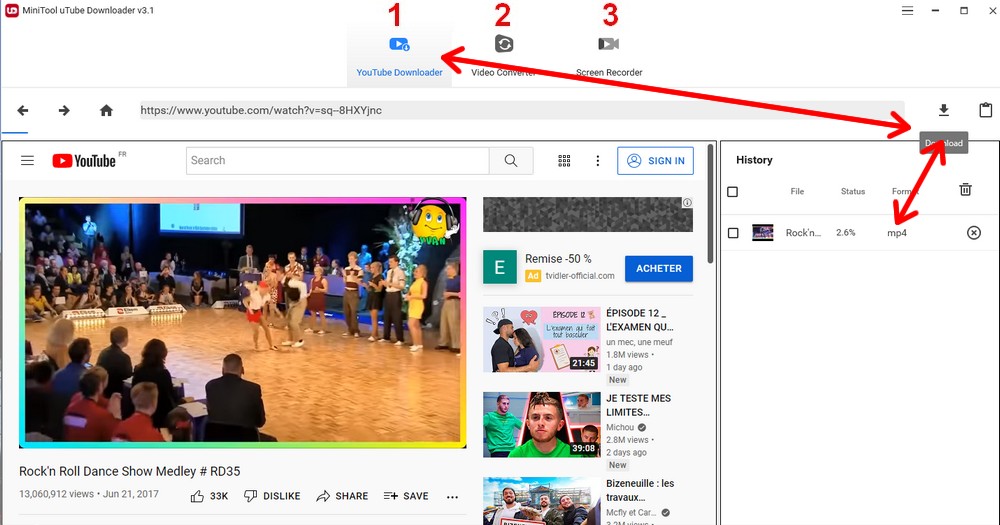Open the YouTube sidebar menu icon
The width and height of the screenshot is (1000, 525).
(x=27, y=160)
